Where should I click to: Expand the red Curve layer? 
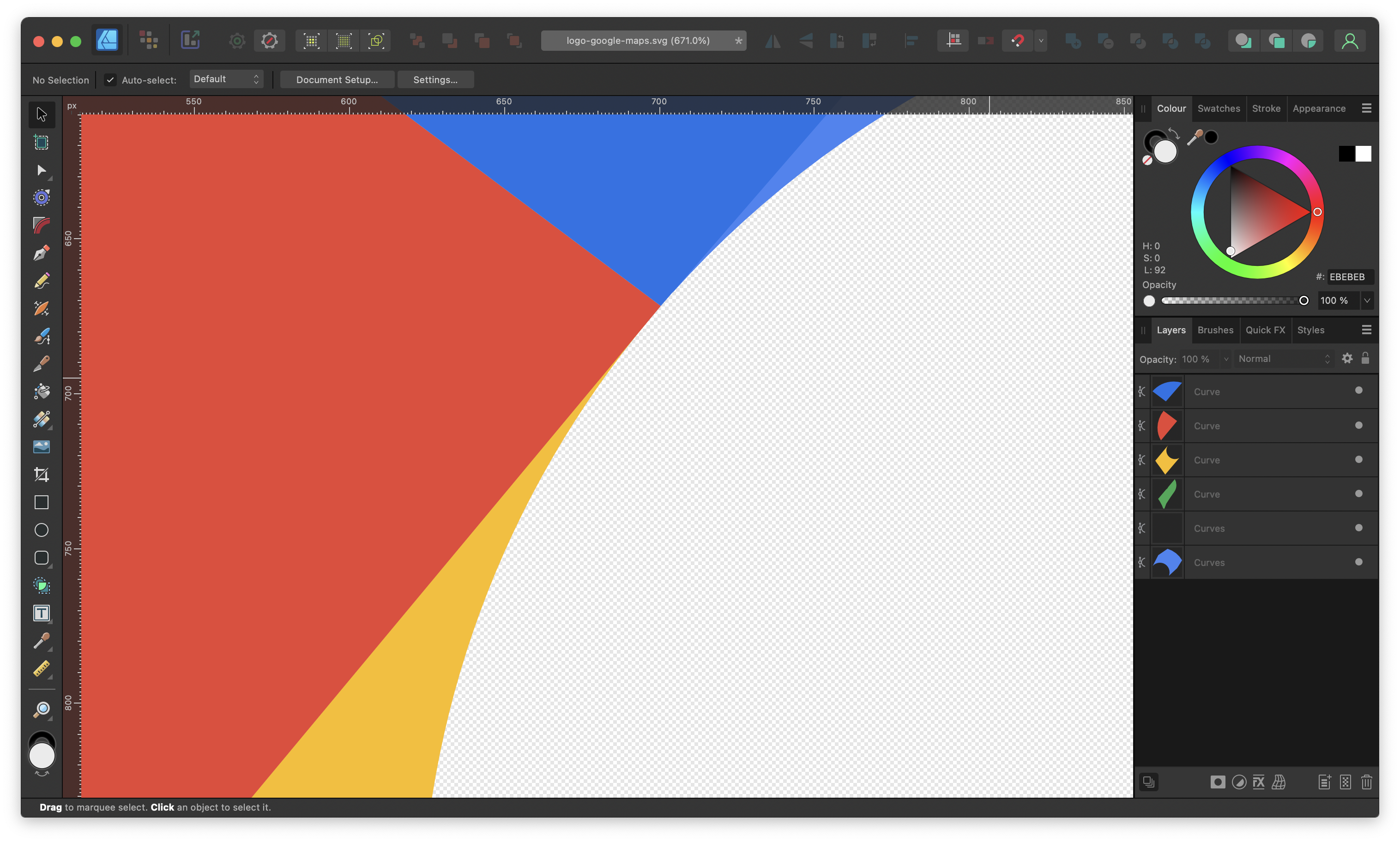coord(1142,426)
